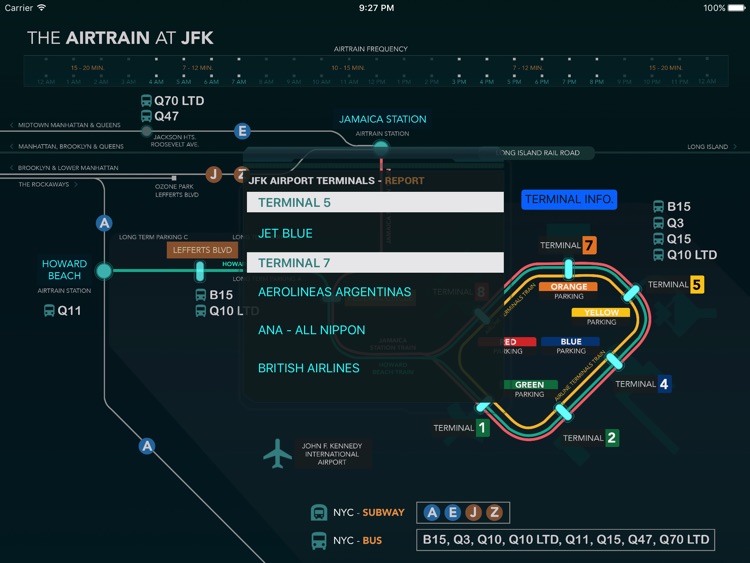The image size is (750, 563).
Task: Tap upper A subway circle near Long Term Parking
Action: (x=104, y=223)
